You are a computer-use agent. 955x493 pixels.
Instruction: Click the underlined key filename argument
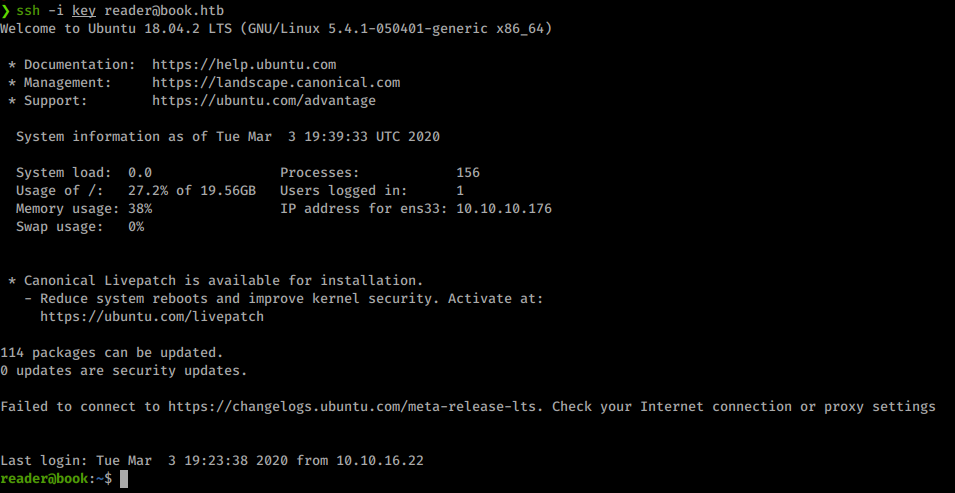[84, 11]
